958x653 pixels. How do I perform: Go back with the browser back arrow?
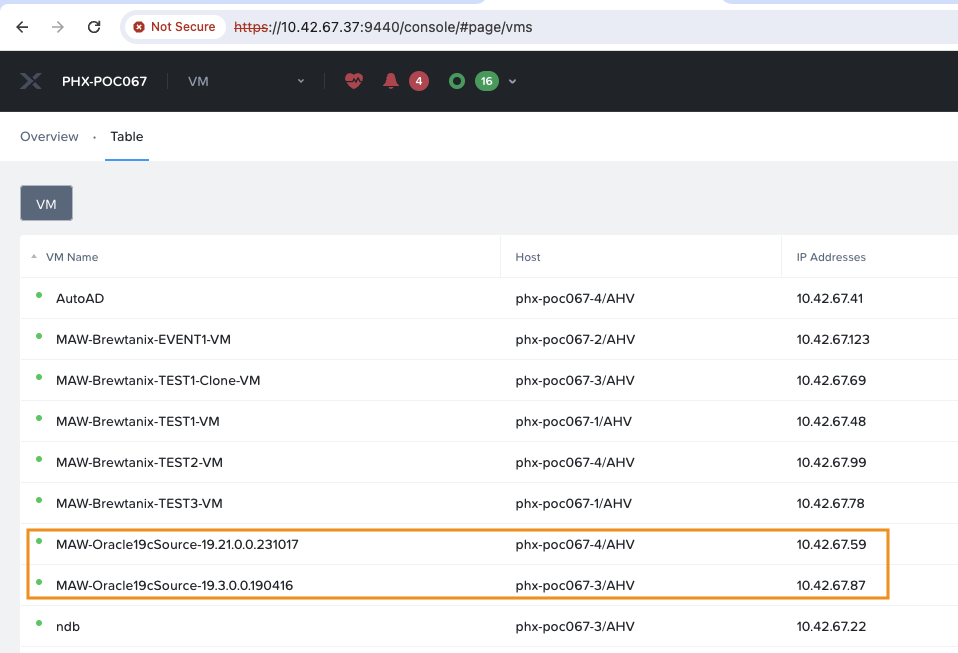pos(23,27)
